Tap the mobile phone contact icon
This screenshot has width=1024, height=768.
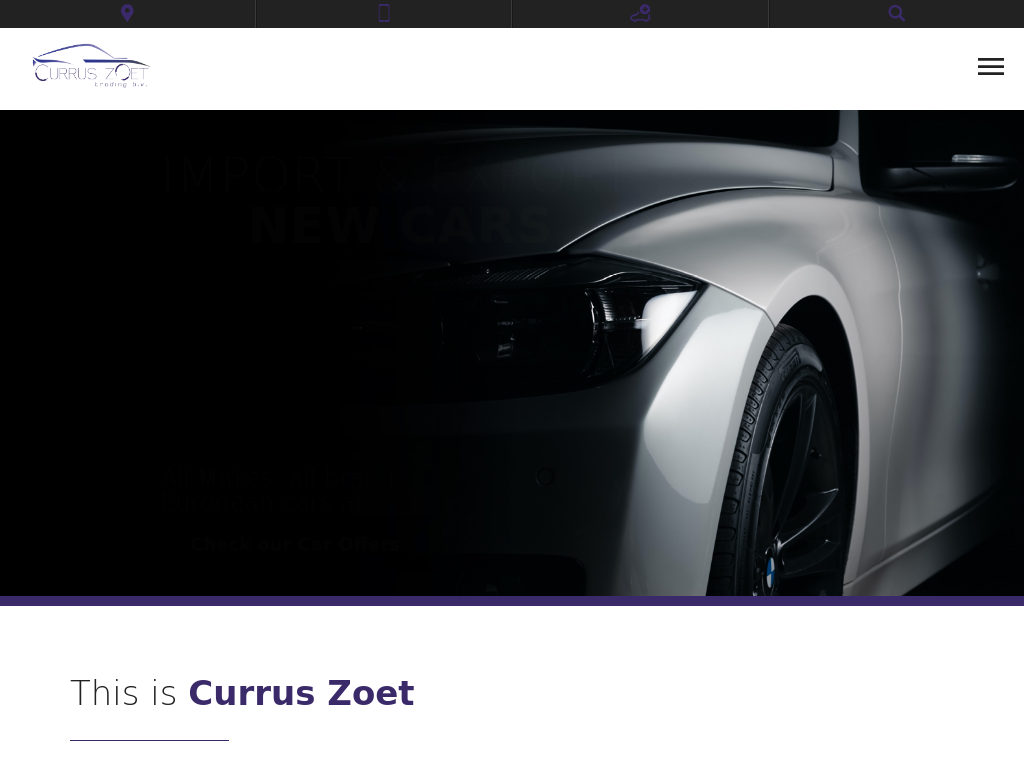coord(384,13)
